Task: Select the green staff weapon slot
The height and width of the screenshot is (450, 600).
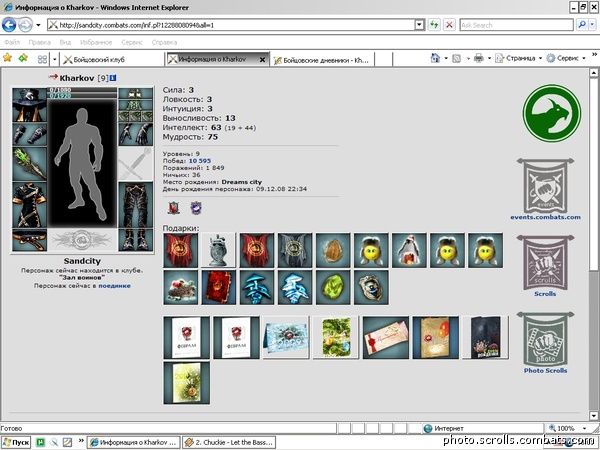Action: [x=29, y=164]
